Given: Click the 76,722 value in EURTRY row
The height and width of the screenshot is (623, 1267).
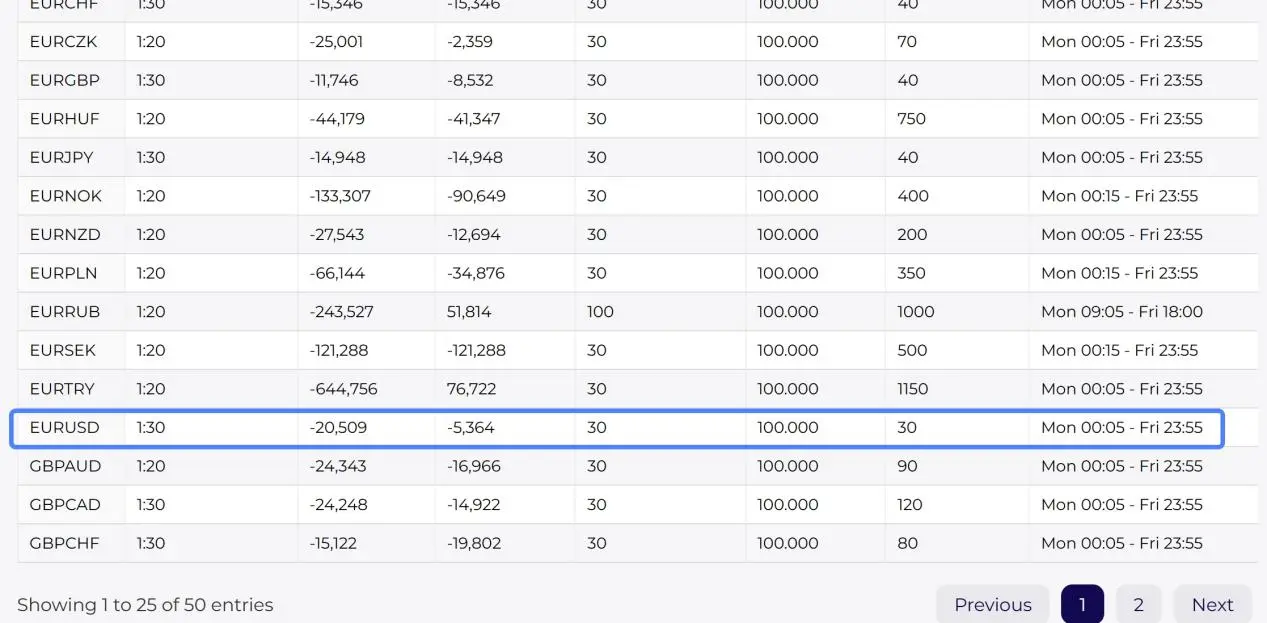Looking at the screenshot, I should (x=471, y=388).
